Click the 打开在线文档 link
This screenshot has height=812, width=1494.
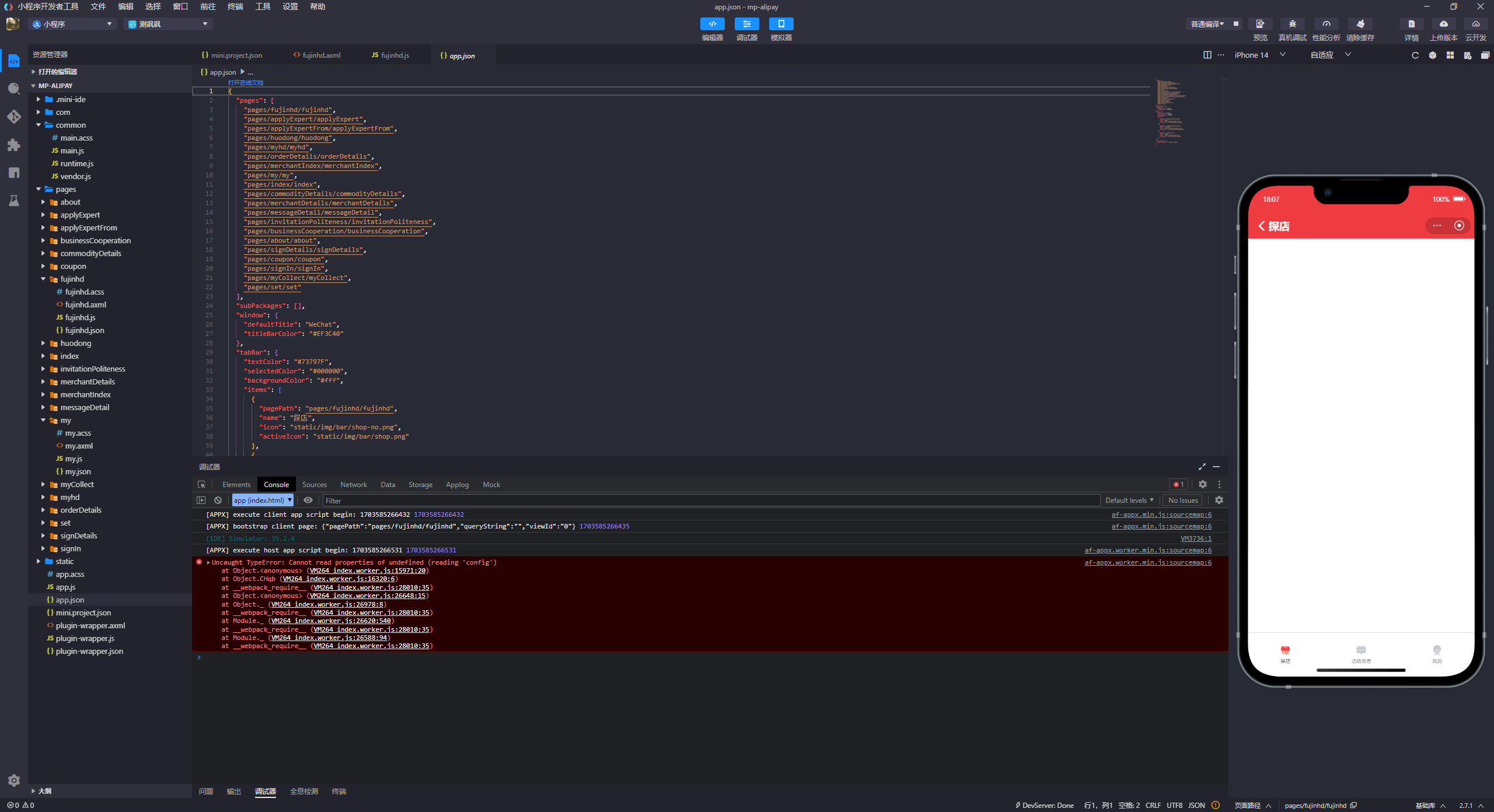click(245, 83)
